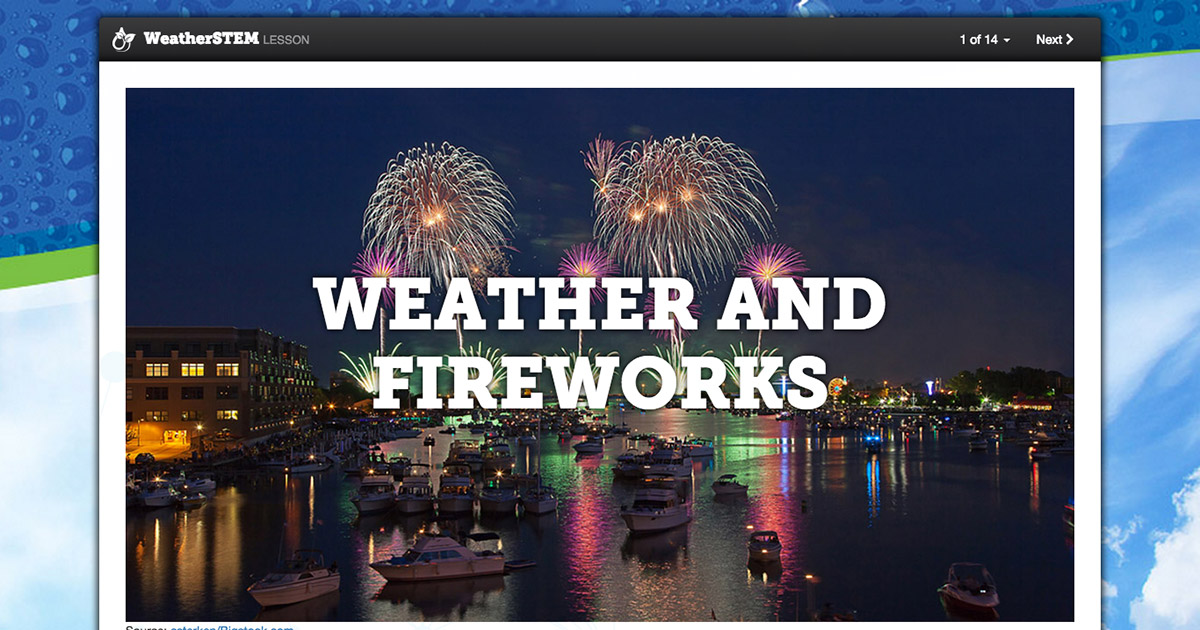The image size is (1200, 630).
Task: Select the WEATHER AND FIREWORKS title overlay
Action: [598, 335]
